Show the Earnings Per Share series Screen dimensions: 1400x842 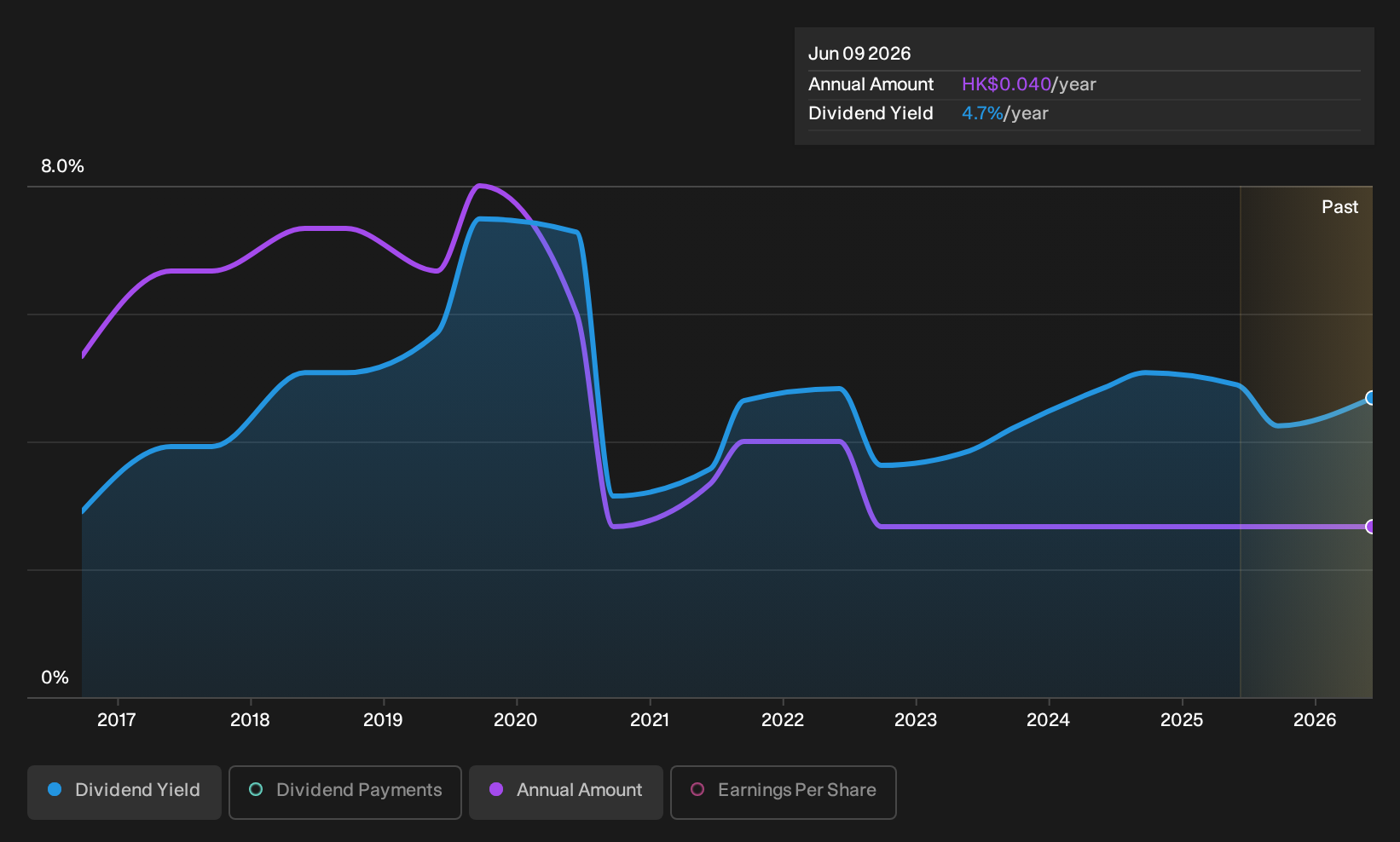point(784,792)
